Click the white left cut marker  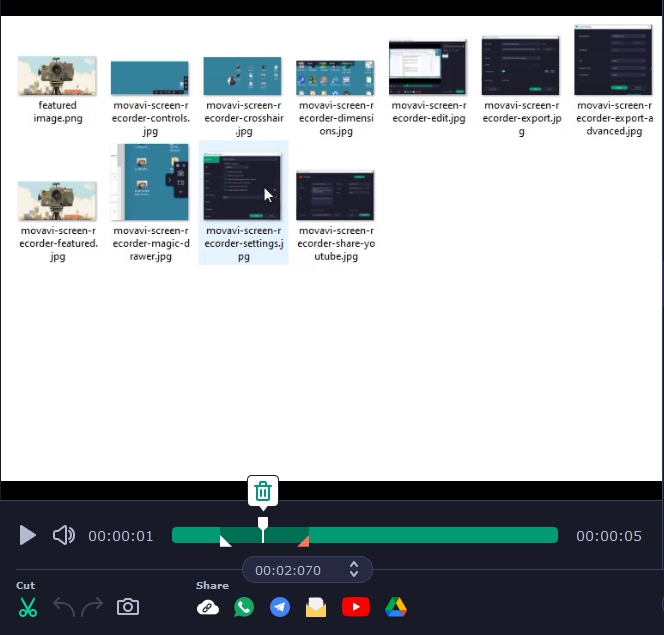coord(225,541)
